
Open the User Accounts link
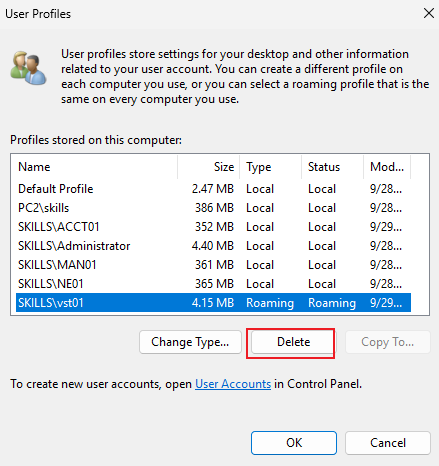(233, 384)
